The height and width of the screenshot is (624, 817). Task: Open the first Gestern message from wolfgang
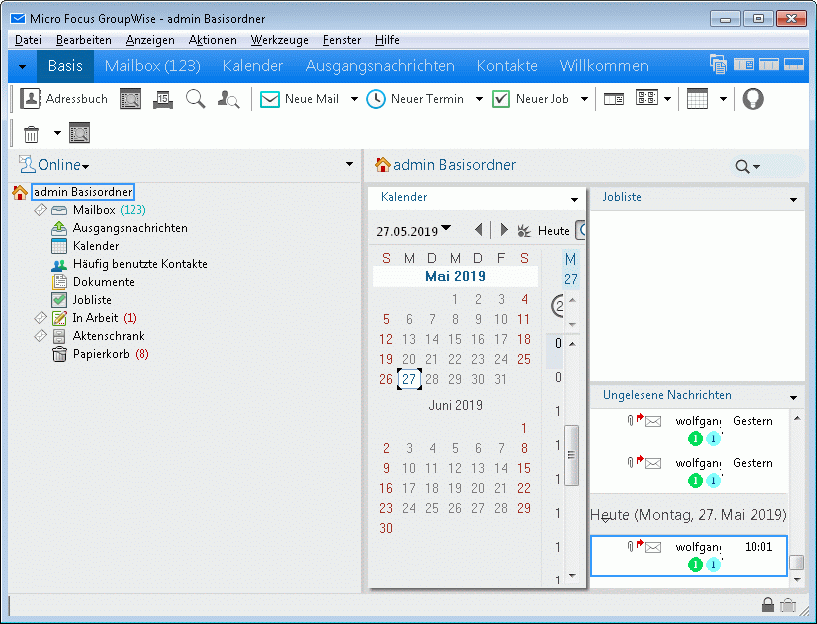pos(688,430)
